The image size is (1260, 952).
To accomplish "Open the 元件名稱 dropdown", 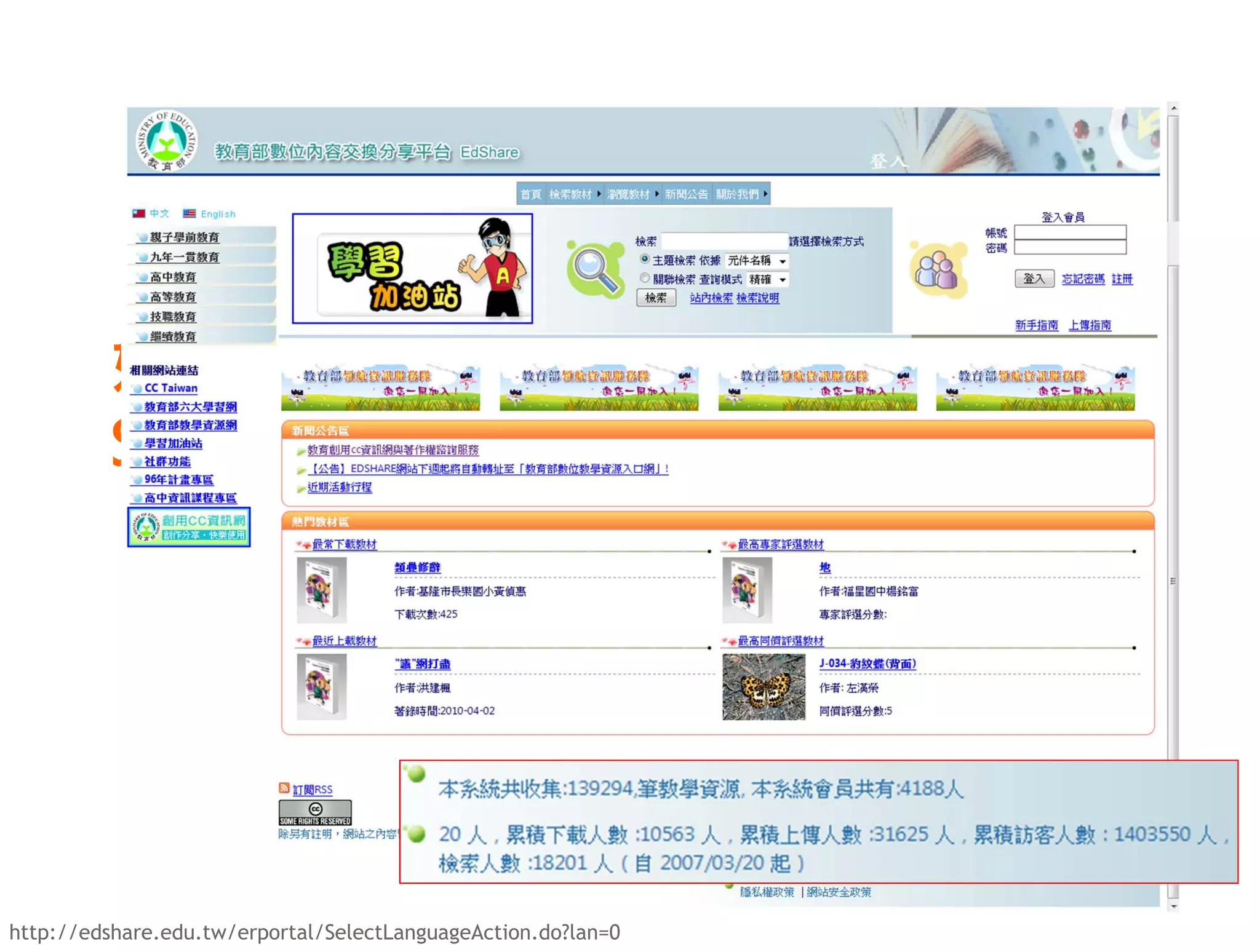I will tap(757, 261).
